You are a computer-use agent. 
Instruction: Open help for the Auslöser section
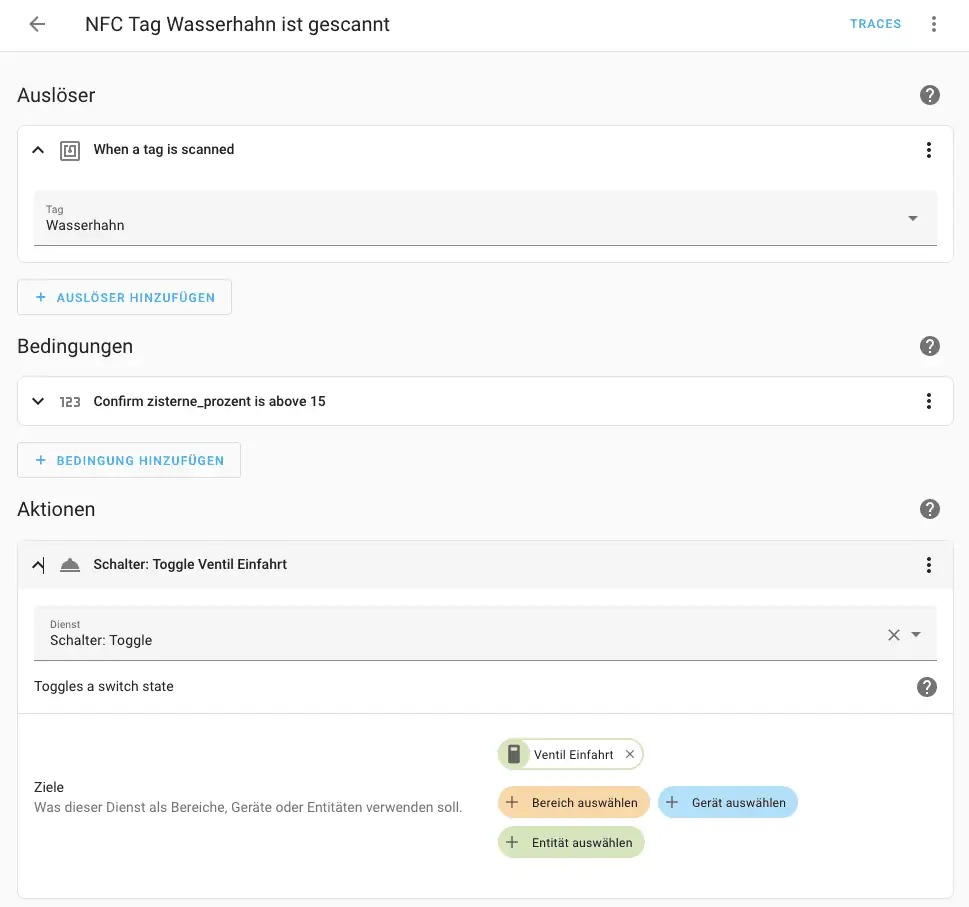[x=930, y=95]
